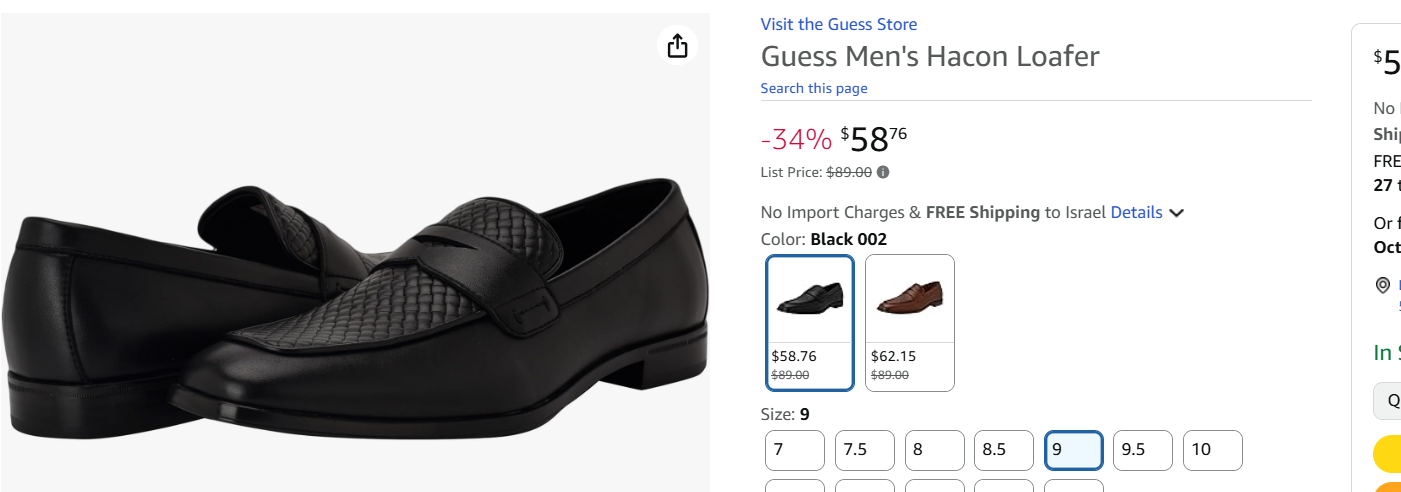
Task: Select size 9 option
Action: click(1073, 450)
